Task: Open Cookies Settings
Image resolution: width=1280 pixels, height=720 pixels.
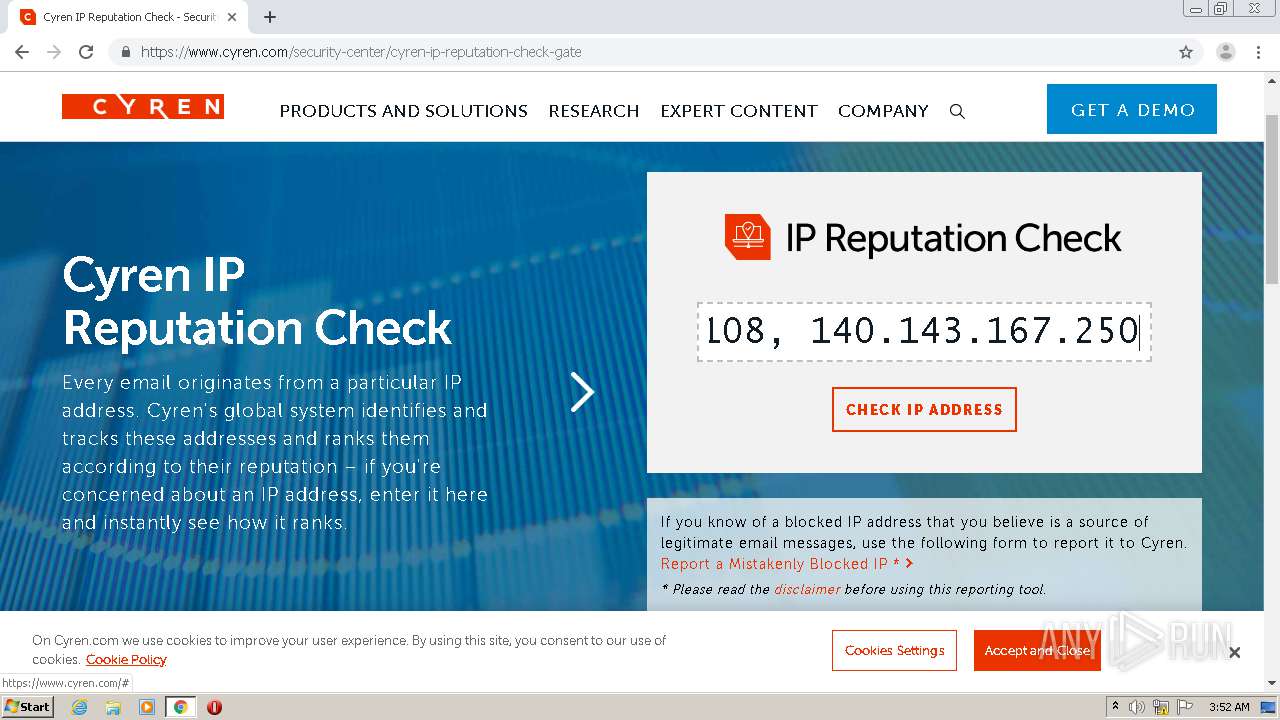Action: coord(894,651)
